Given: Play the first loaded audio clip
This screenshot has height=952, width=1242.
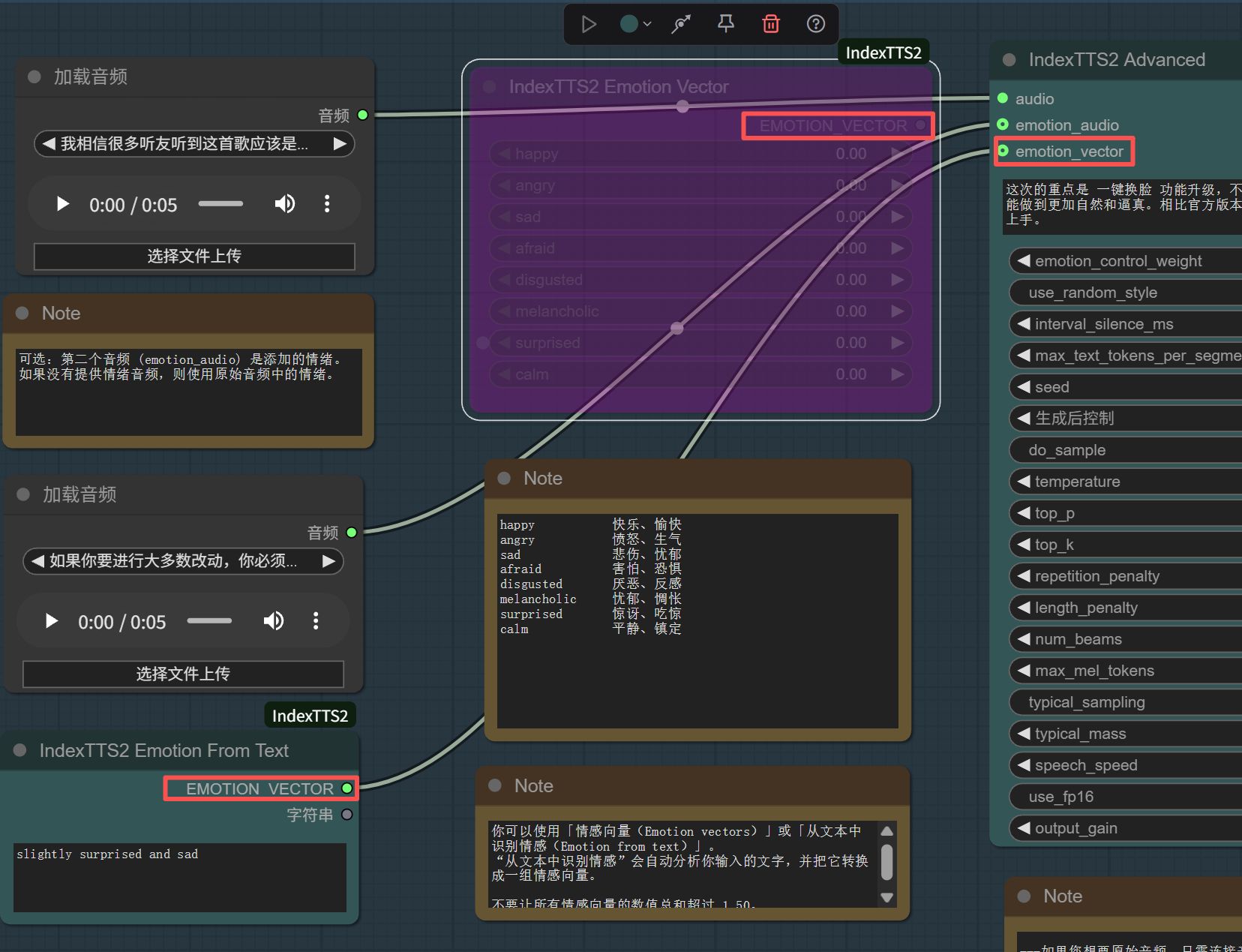Looking at the screenshot, I should (63, 204).
